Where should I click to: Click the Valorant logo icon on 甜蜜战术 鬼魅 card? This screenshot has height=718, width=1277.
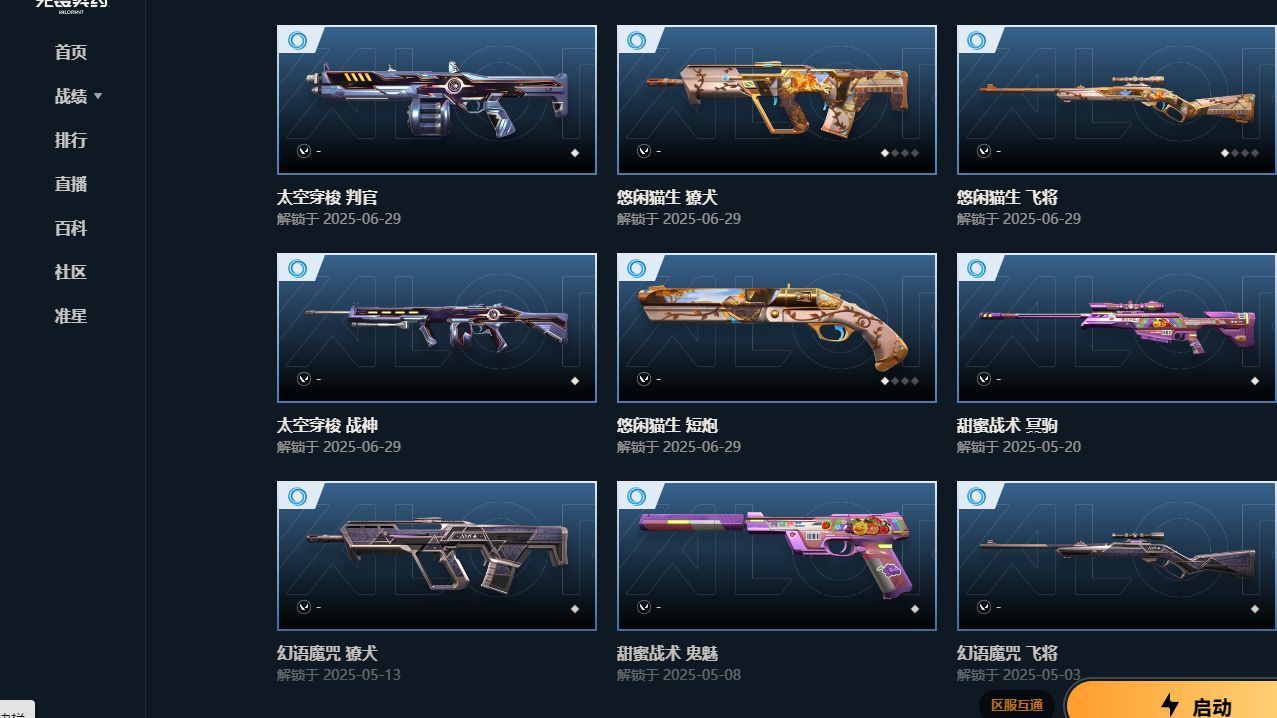coord(644,607)
